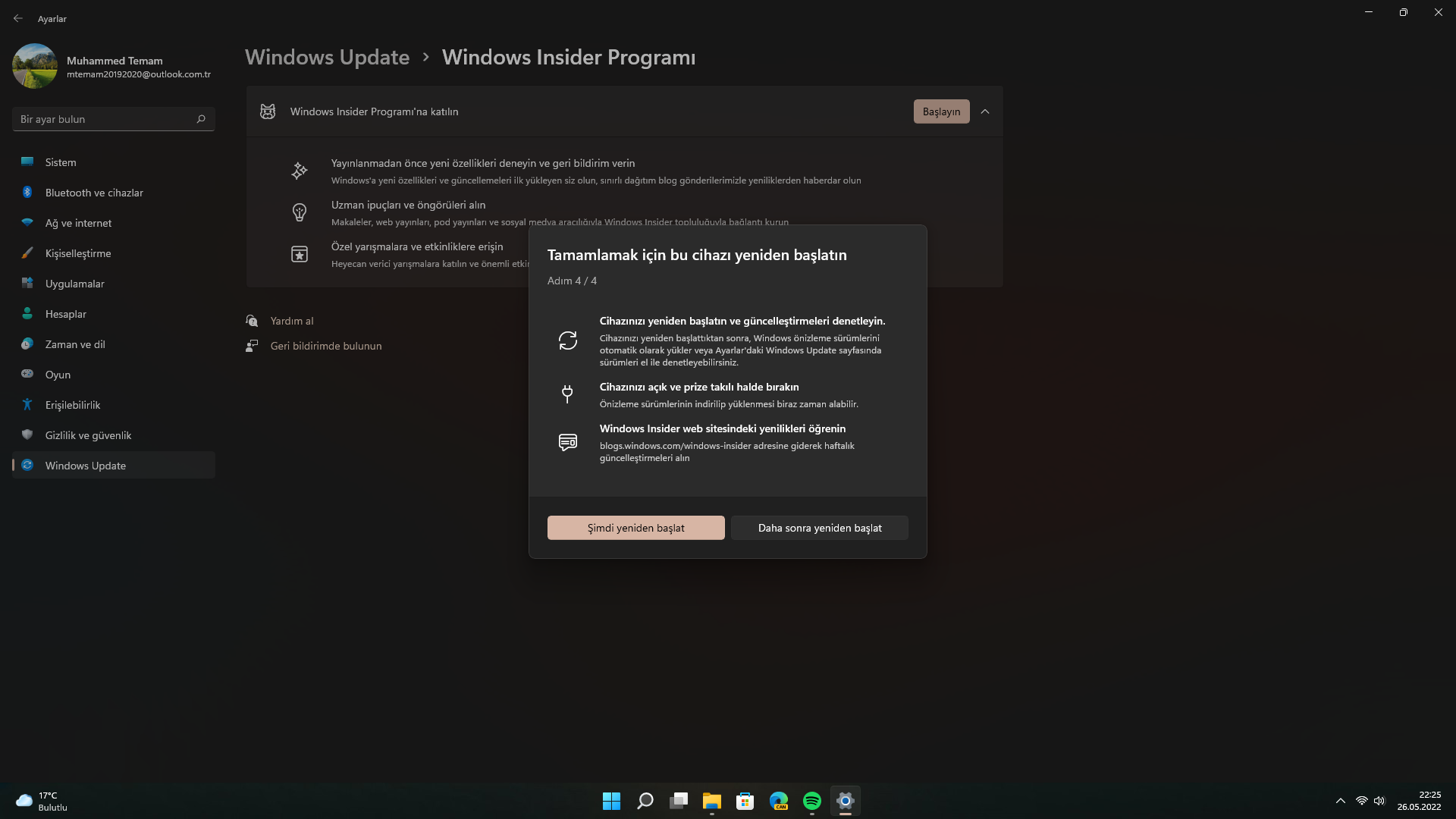
Task: Collapse the Windows Insider Programı'na katılın section
Action: coord(984,111)
